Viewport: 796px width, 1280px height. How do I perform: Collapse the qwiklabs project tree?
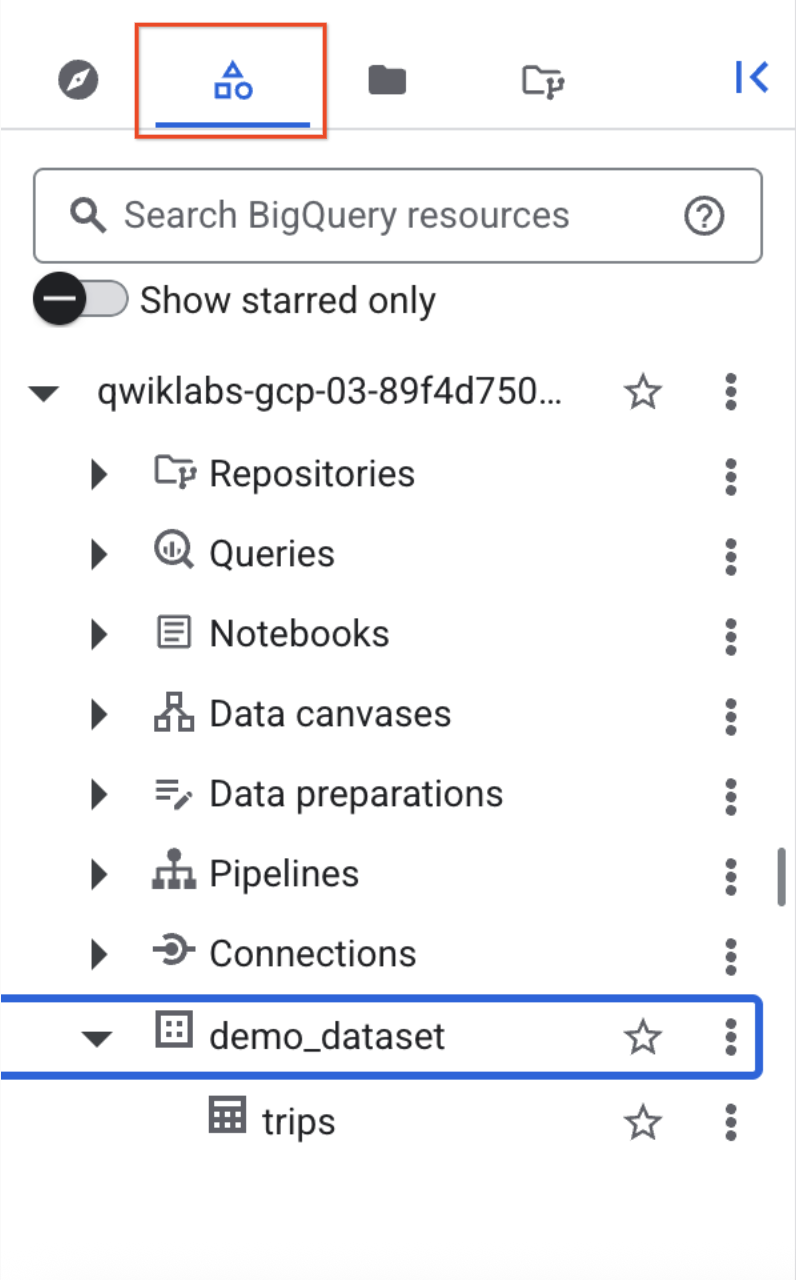pos(44,393)
